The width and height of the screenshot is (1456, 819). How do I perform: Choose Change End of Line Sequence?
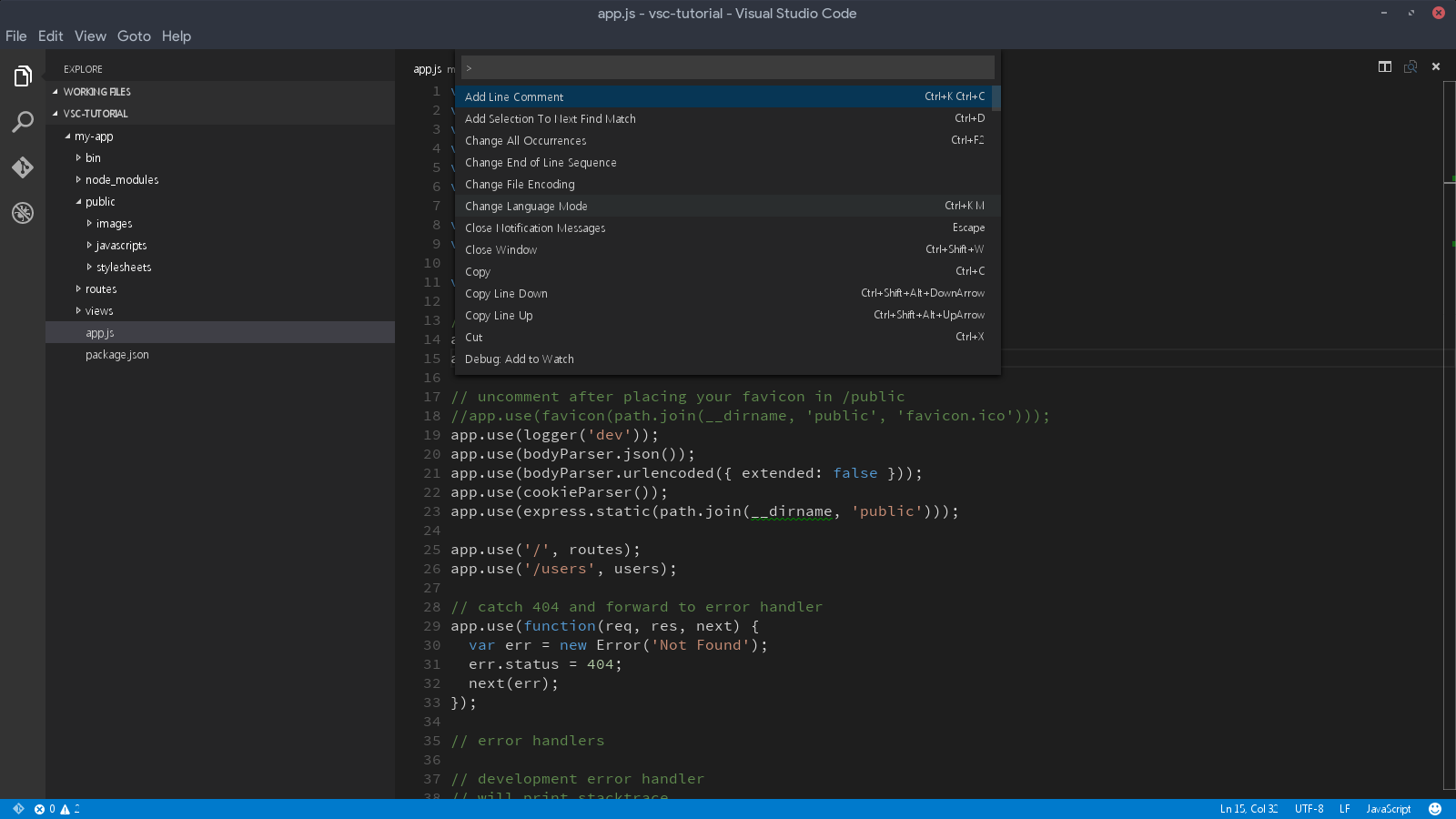tap(723, 162)
